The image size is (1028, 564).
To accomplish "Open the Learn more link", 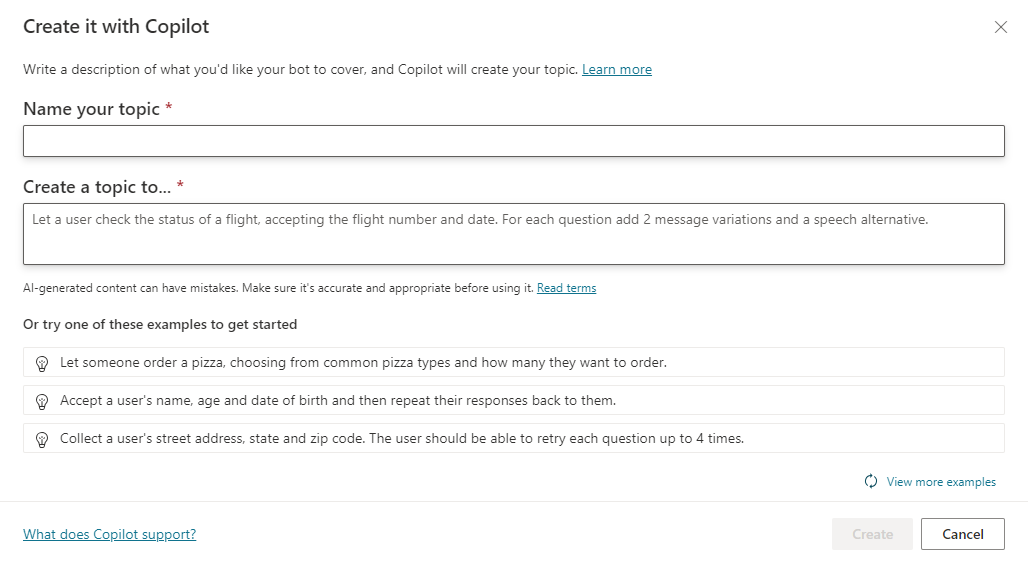I will 616,70.
